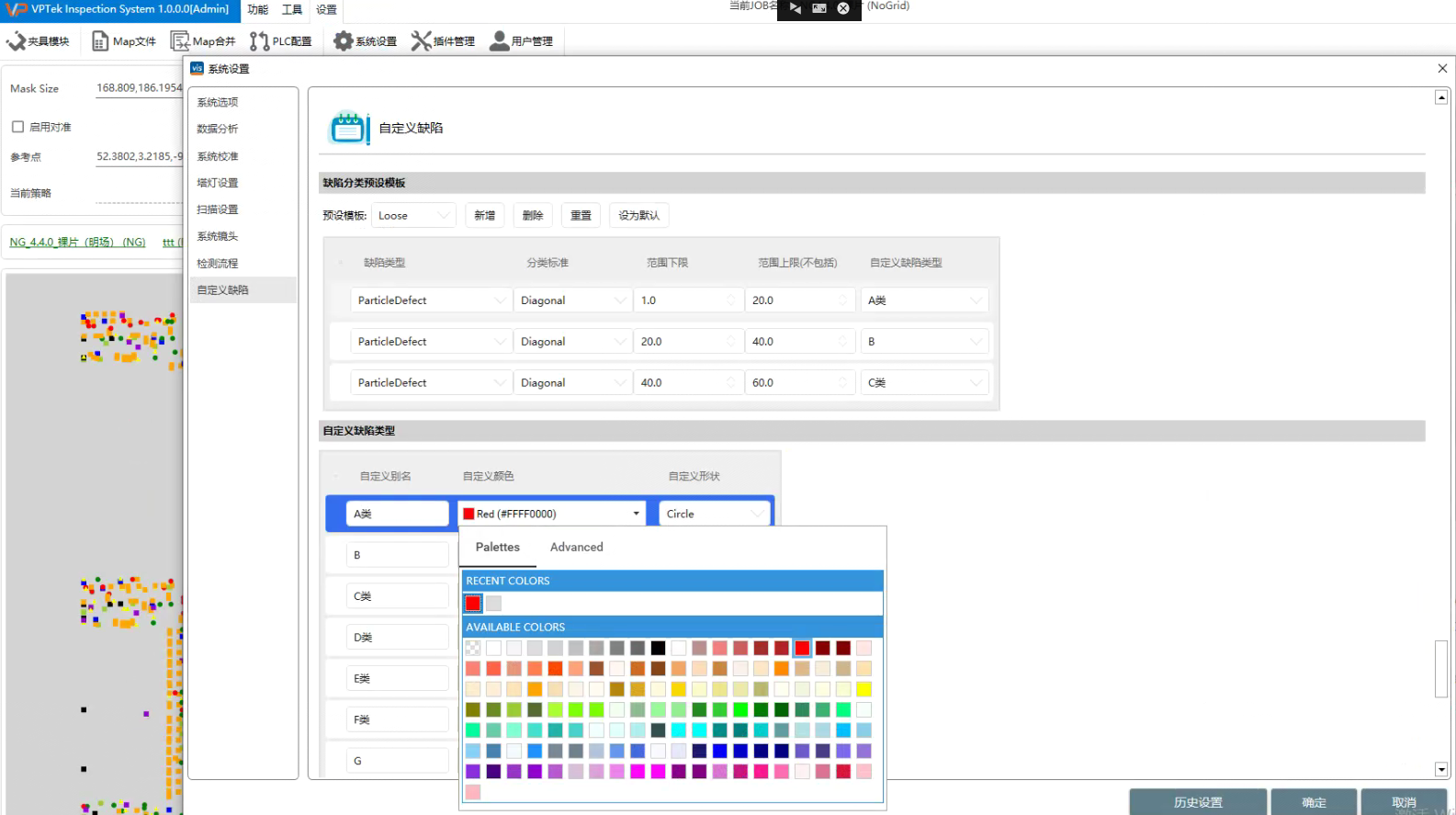The height and width of the screenshot is (815, 1456).
Task: Open defect type dropdown in the 1.0–20.0 row
Action: 432,300
